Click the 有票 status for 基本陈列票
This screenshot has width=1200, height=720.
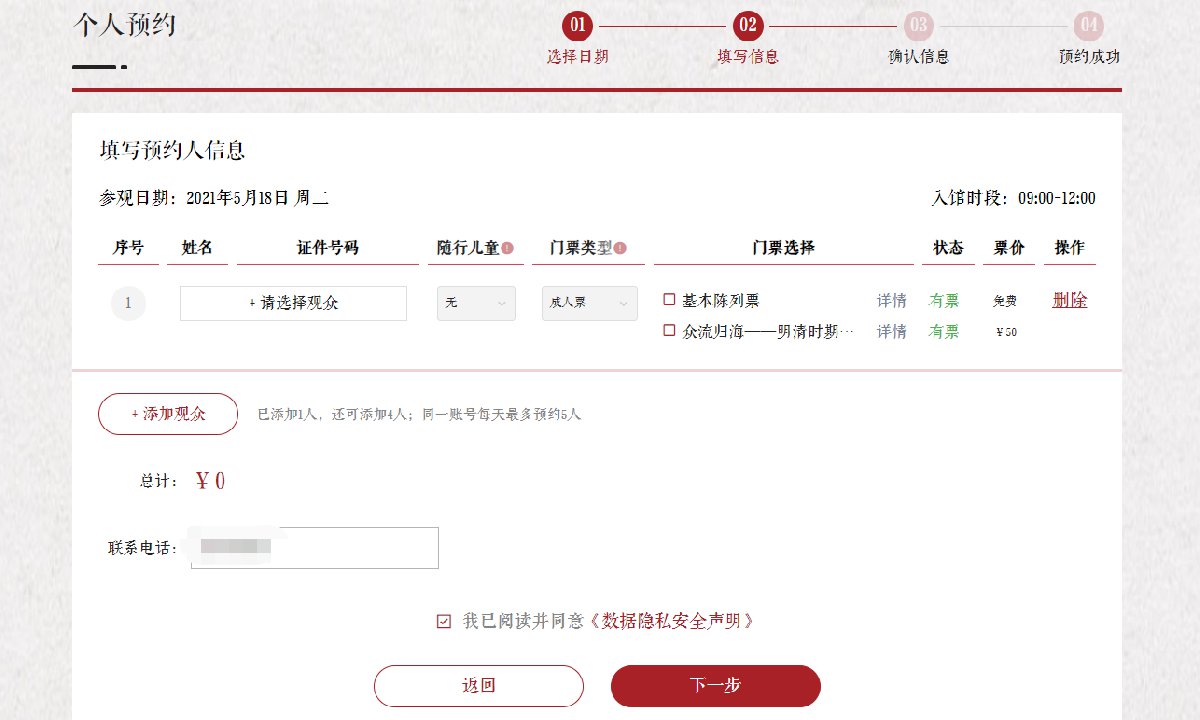click(944, 300)
